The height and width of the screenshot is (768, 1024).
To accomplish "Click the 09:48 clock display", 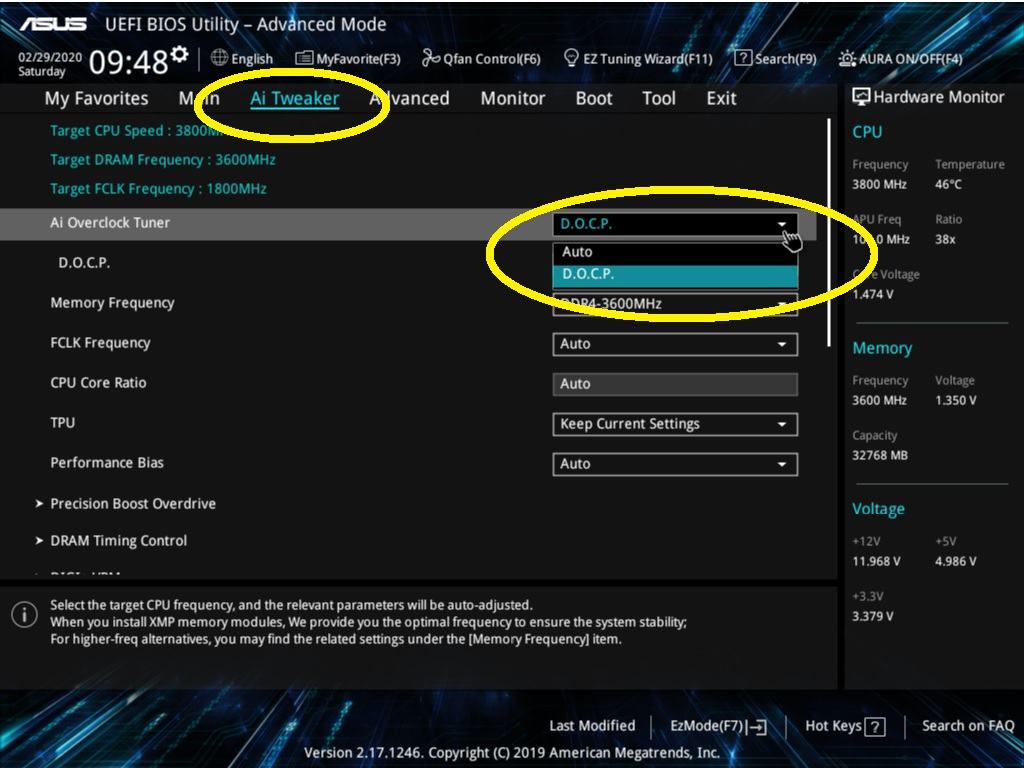I will [x=129, y=63].
